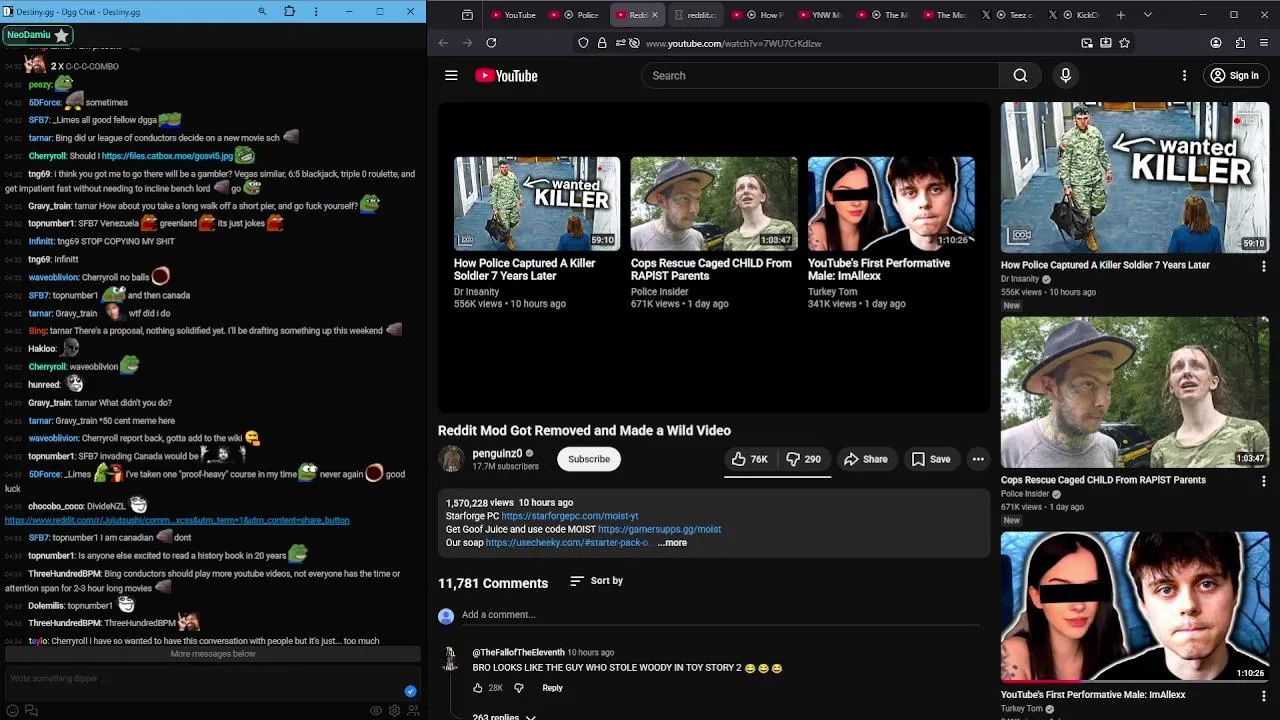Start voice search with the microphone icon

(x=1065, y=76)
